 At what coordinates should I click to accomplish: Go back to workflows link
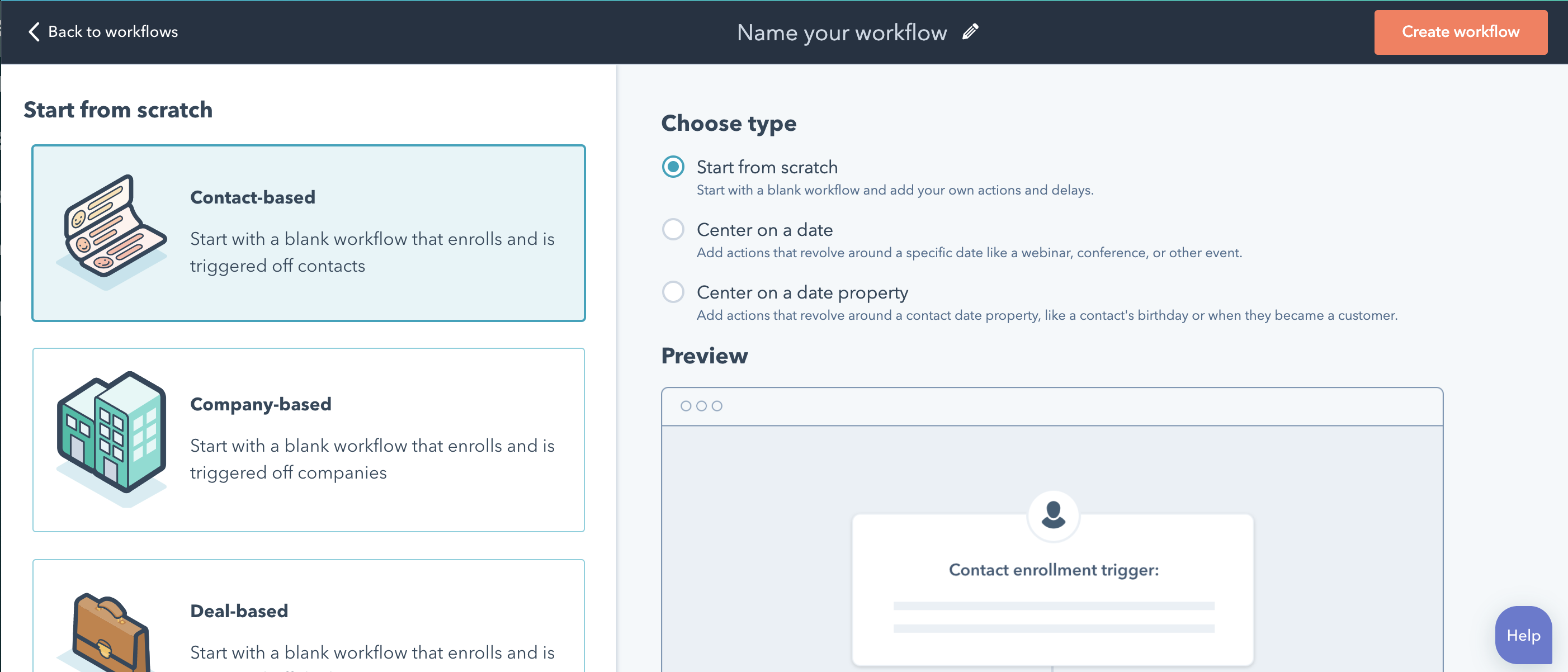click(x=112, y=32)
